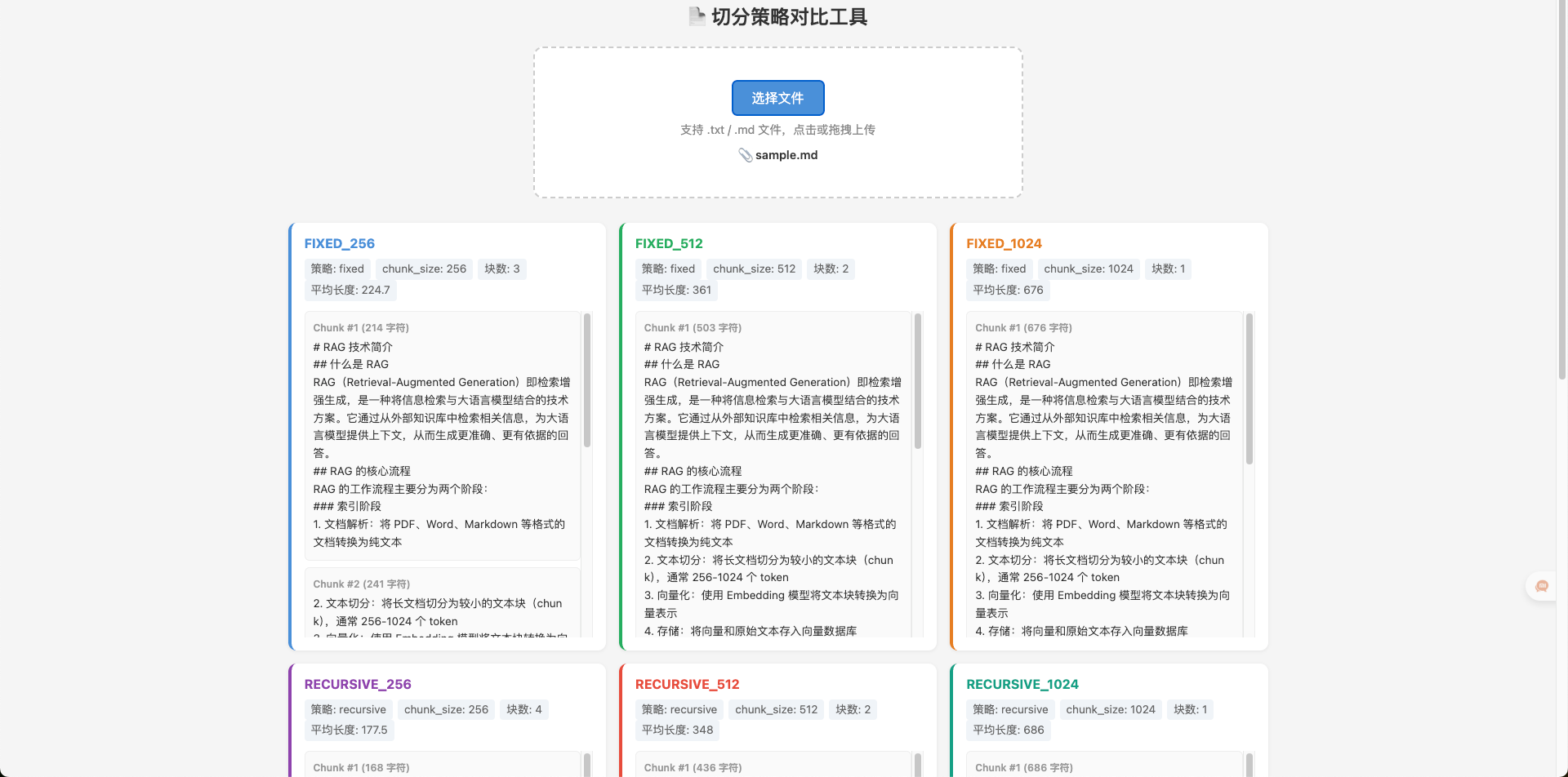
Task: Click the 平均长度: 224.7 tag
Action: [x=350, y=290]
